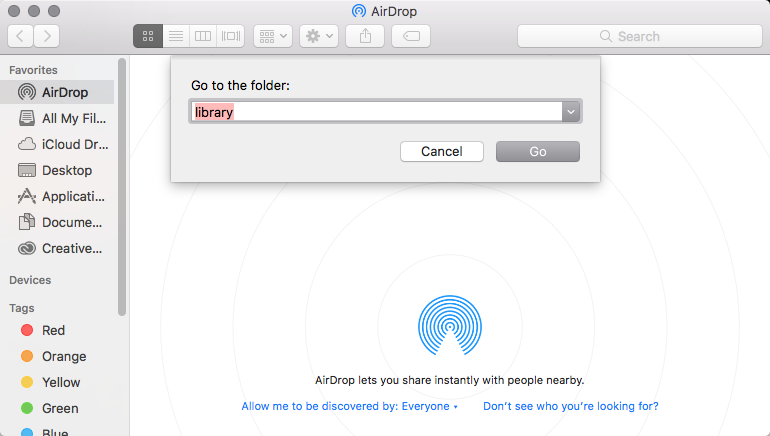Image resolution: width=770 pixels, height=436 pixels.
Task: Select the Orange tag
Action: (57, 356)
